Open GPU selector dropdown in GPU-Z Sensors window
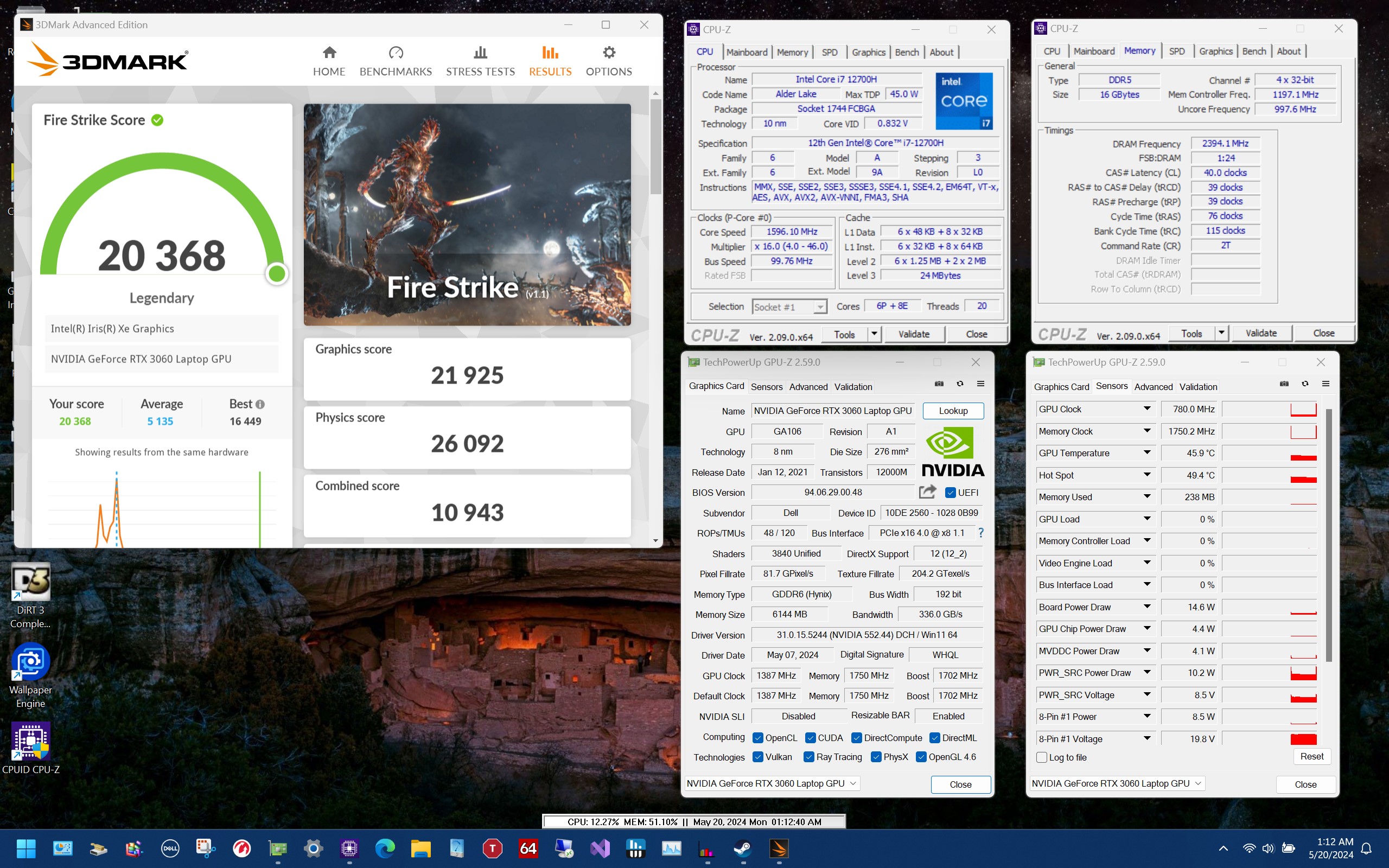This screenshot has height=868, width=1389. tap(1117, 783)
